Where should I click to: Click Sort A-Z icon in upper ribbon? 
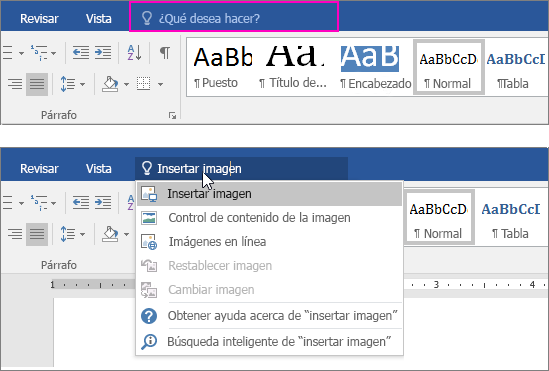point(134,53)
